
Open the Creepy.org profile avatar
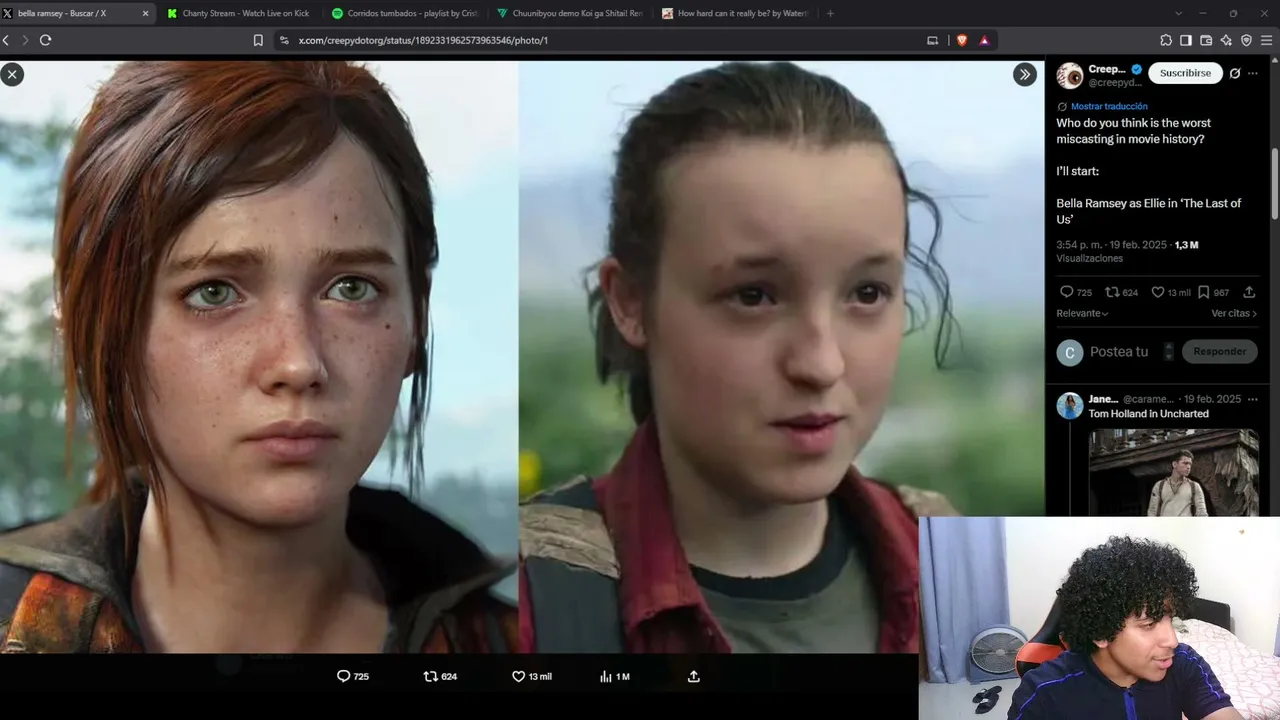tap(1070, 75)
